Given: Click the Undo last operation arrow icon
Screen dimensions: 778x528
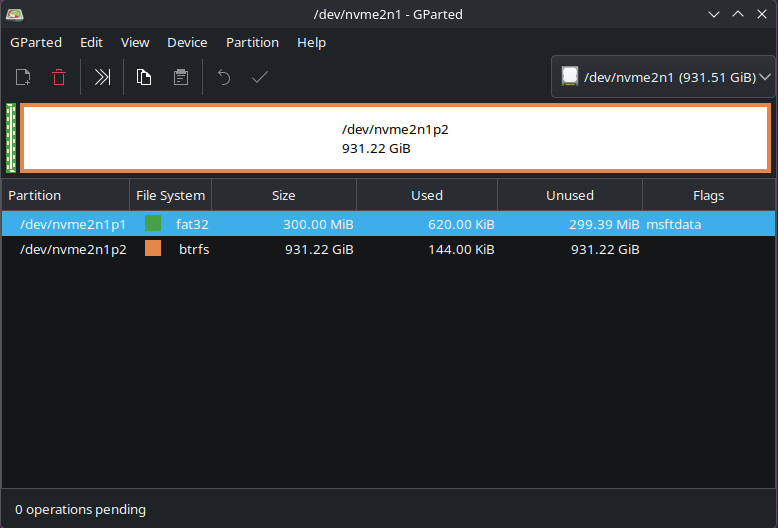Looking at the screenshot, I should click(x=224, y=77).
